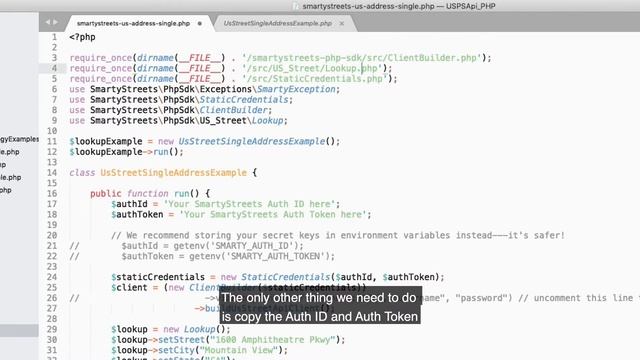
Task: Click SmartyException in use statement
Action: (x=296, y=89)
